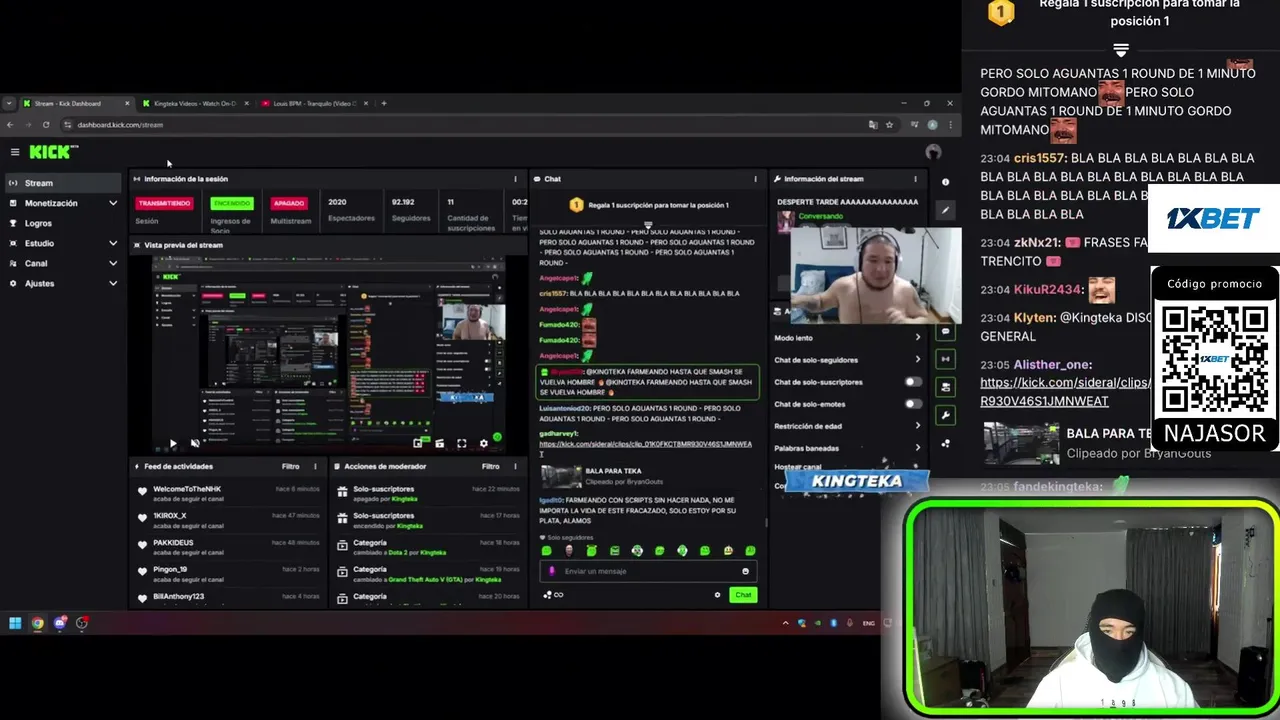Click pencil edit icon in right rail

(945, 211)
